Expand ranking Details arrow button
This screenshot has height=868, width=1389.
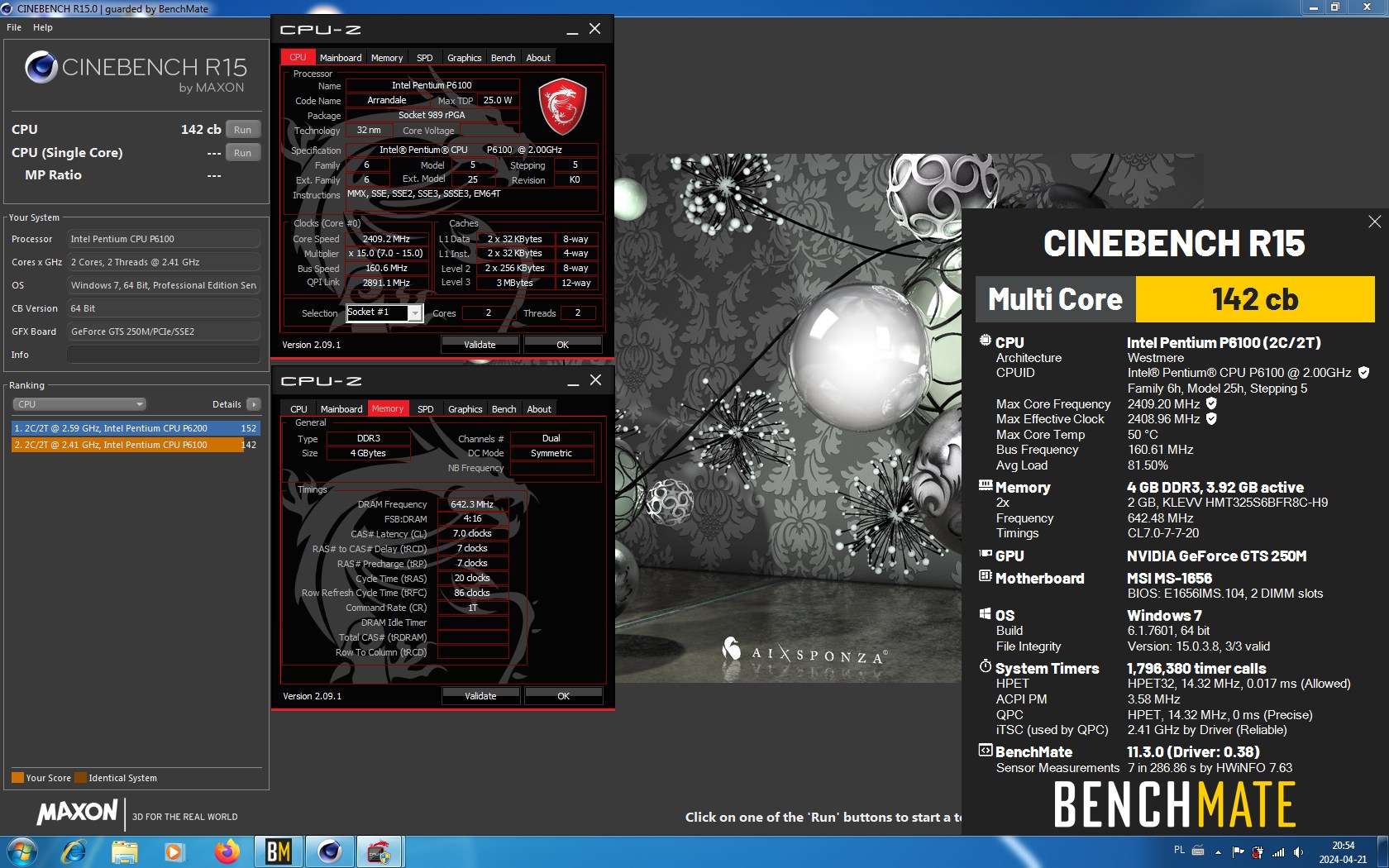[253, 404]
